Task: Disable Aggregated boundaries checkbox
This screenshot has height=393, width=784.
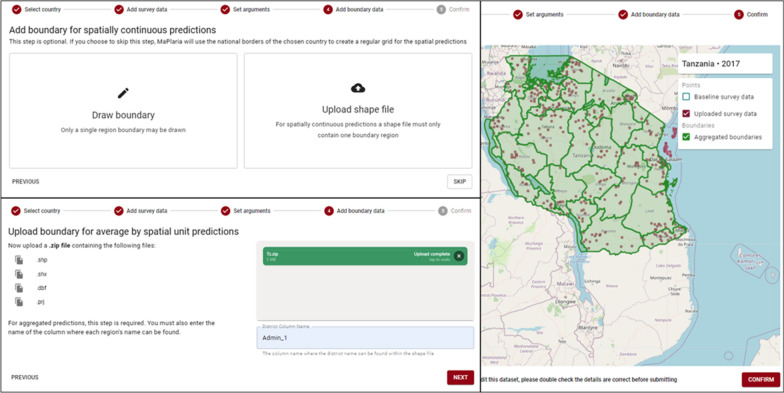Action: [x=686, y=136]
